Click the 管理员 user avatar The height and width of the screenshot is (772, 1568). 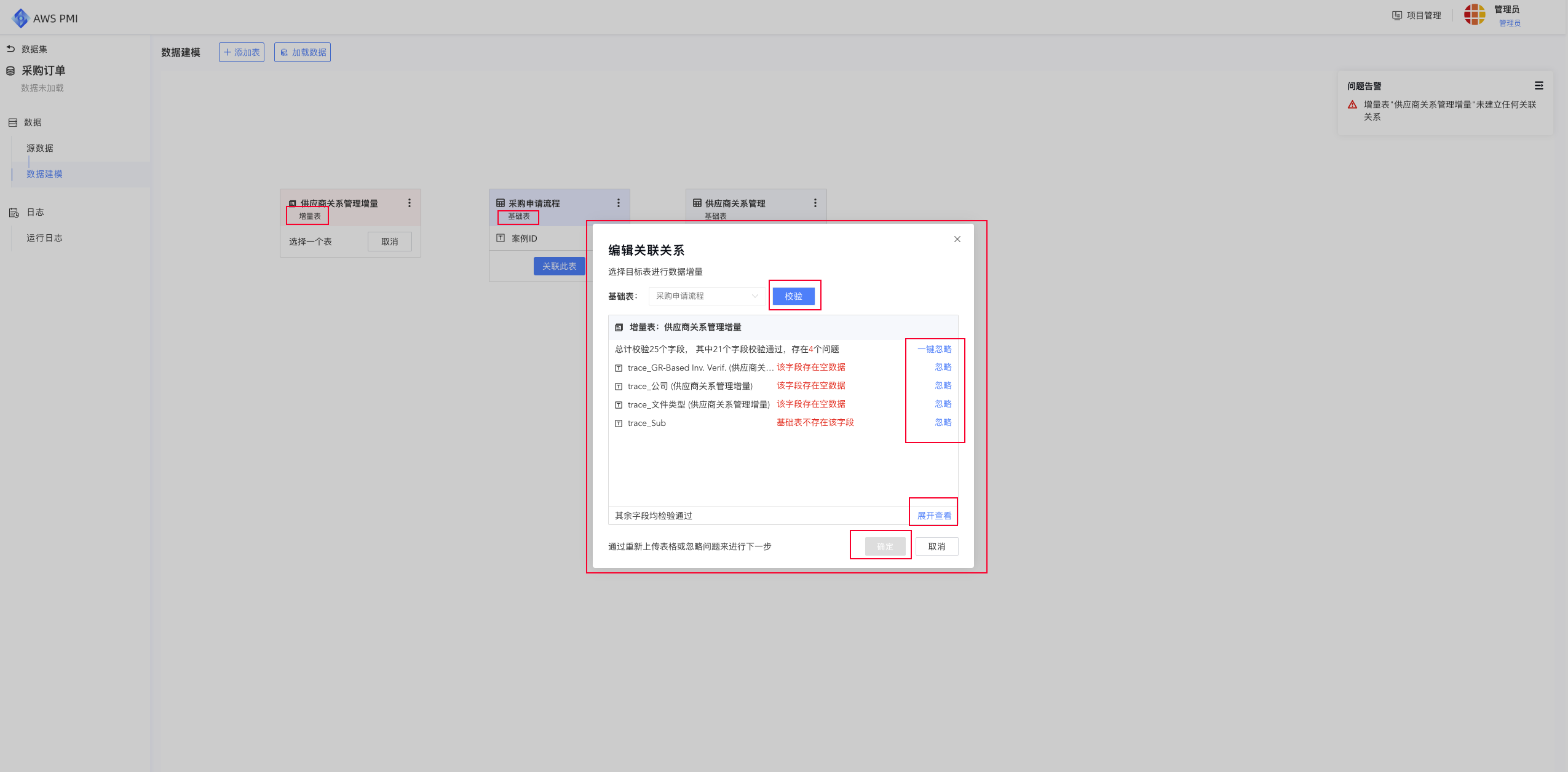tap(1475, 14)
